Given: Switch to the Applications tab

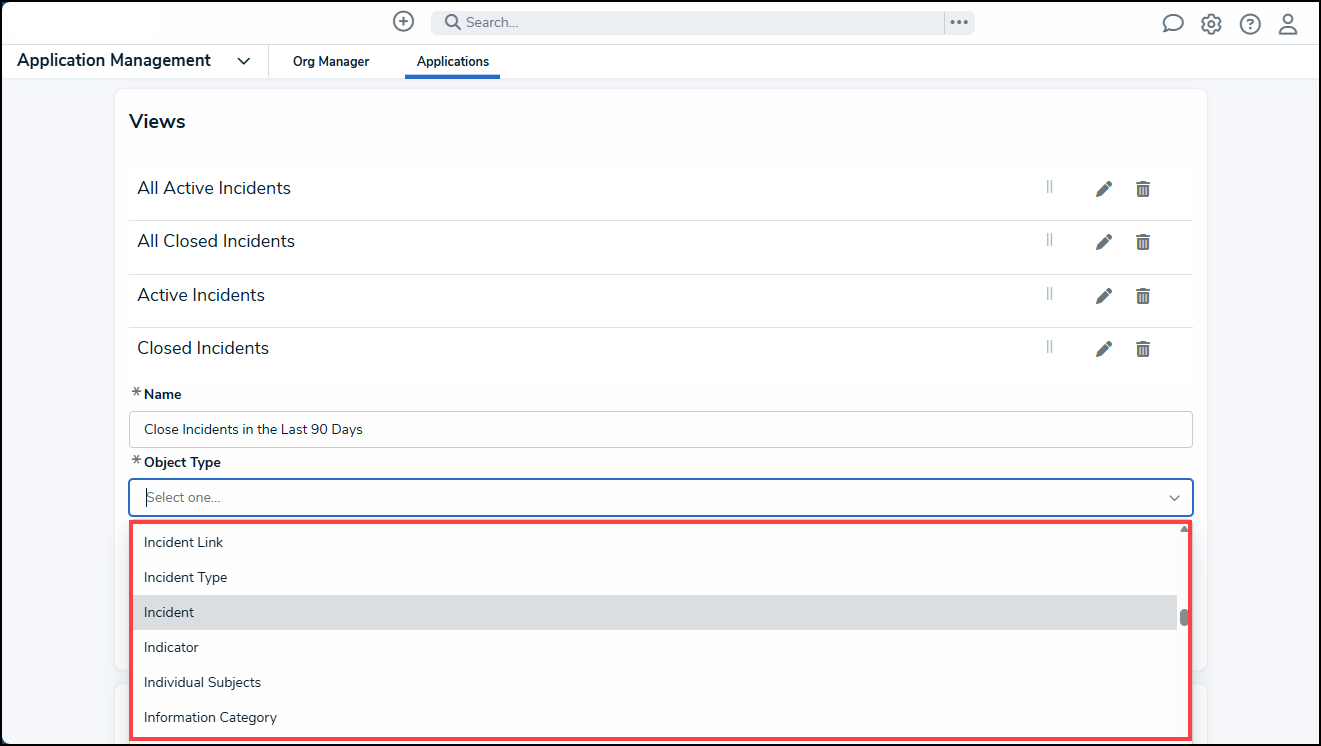Looking at the screenshot, I should coord(453,62).
